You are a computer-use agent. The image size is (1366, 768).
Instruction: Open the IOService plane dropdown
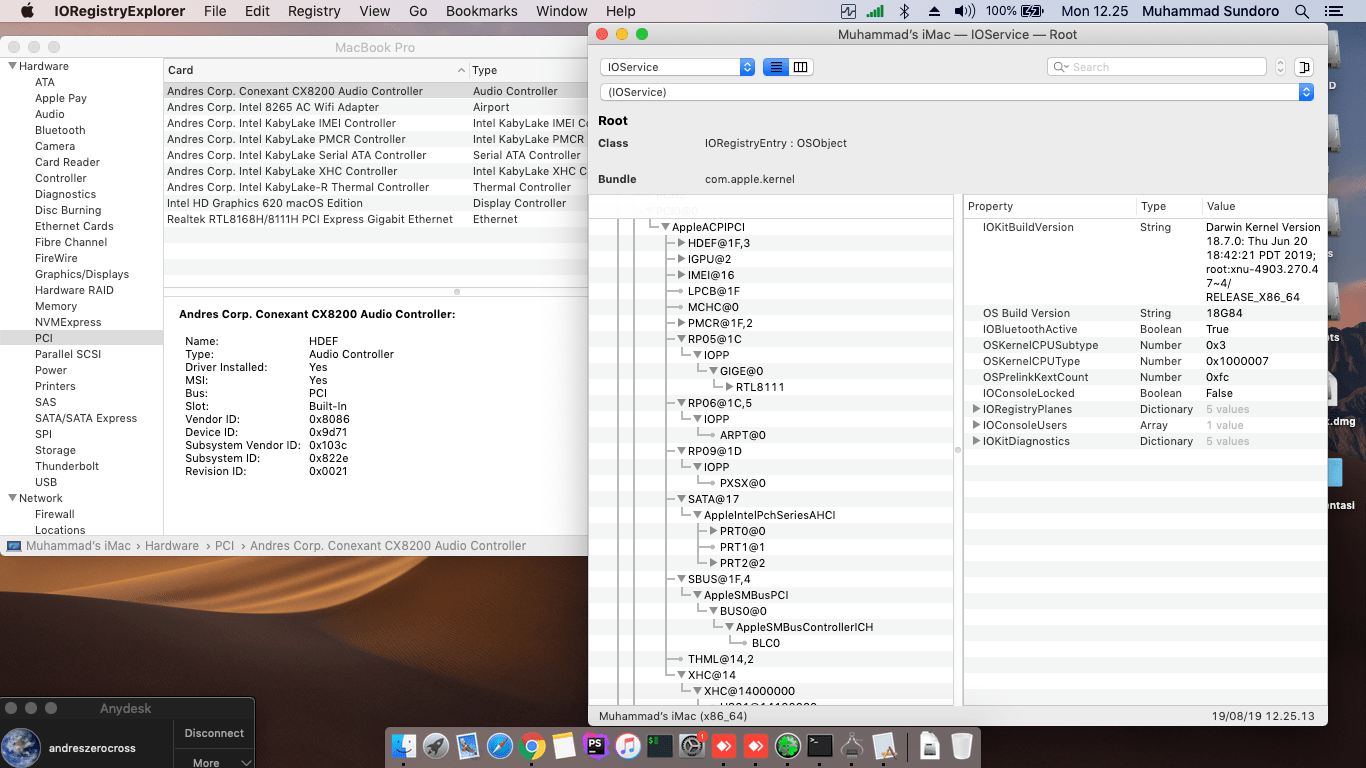pyautogui.click(x=677, y=67)
